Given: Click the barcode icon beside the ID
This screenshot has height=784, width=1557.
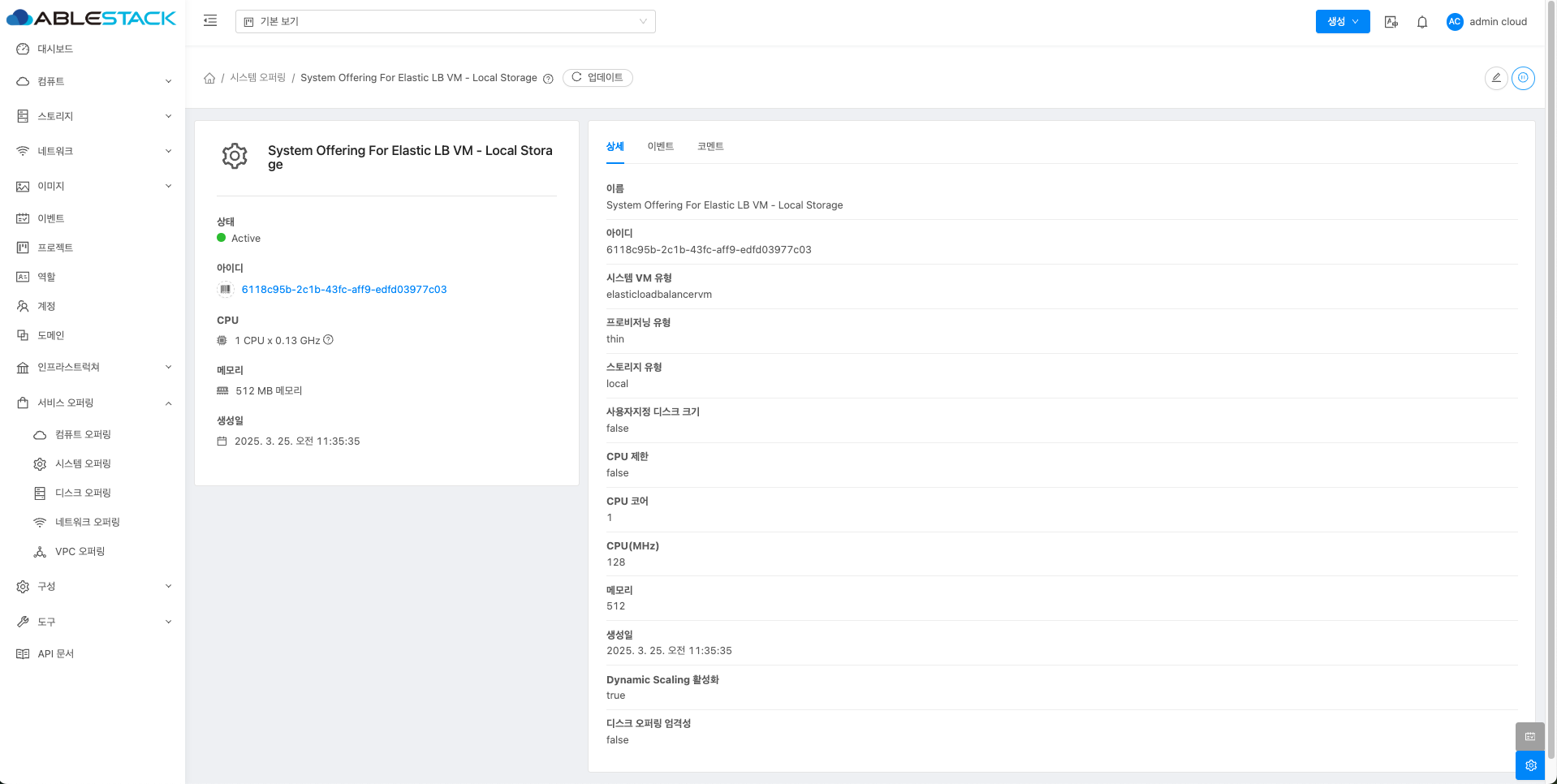Looking at the screenshot, I should click(x=226, y=289).
